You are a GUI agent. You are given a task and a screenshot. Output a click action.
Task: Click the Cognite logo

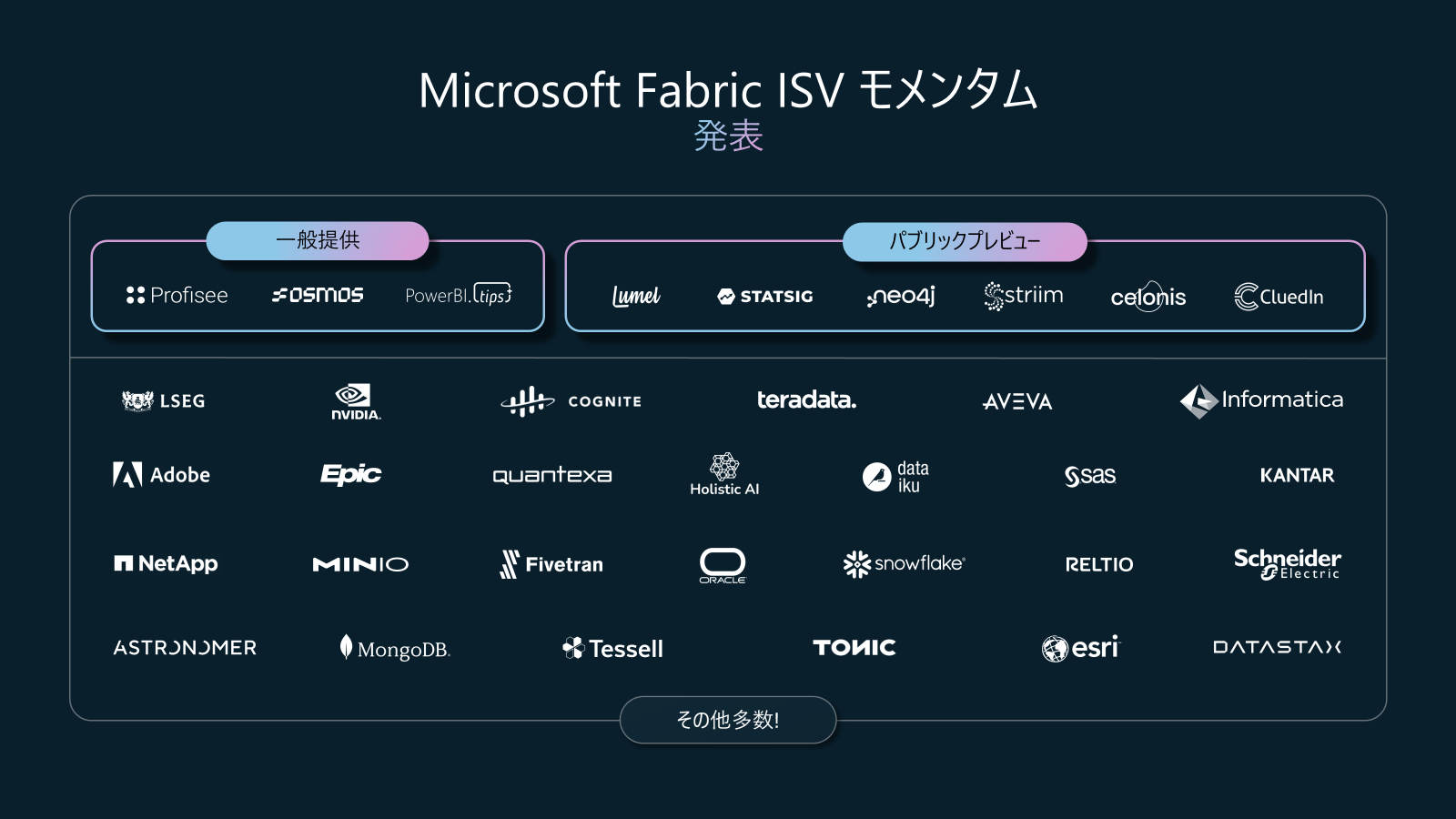coord(571,401)
